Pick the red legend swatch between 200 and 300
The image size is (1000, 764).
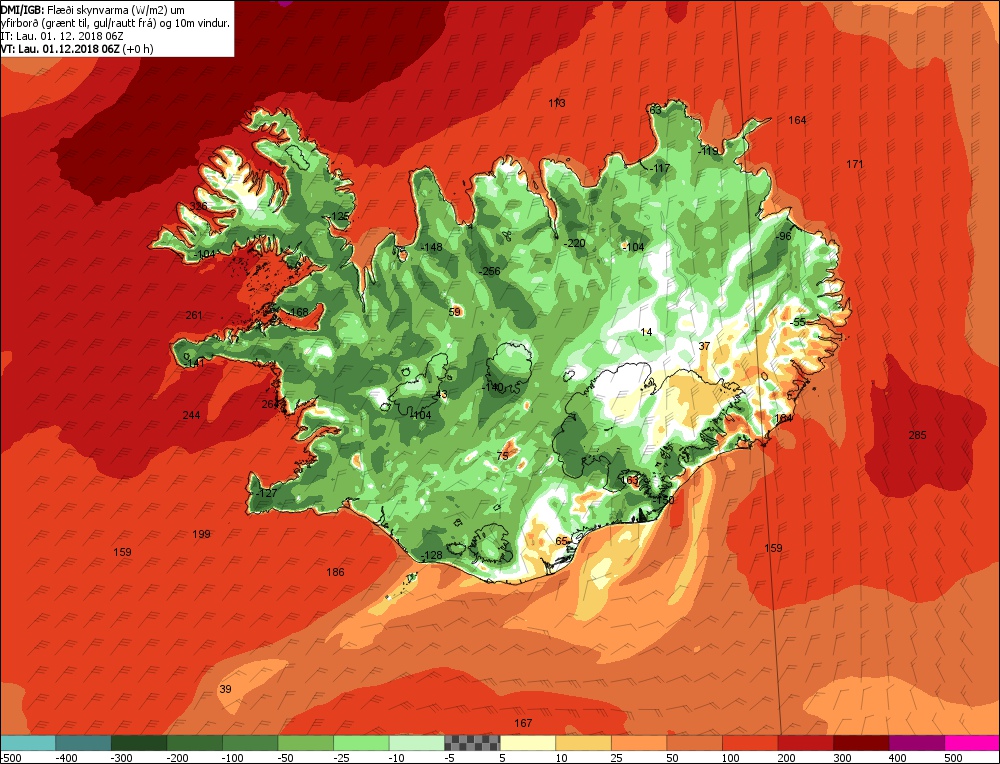pos(805,743)
